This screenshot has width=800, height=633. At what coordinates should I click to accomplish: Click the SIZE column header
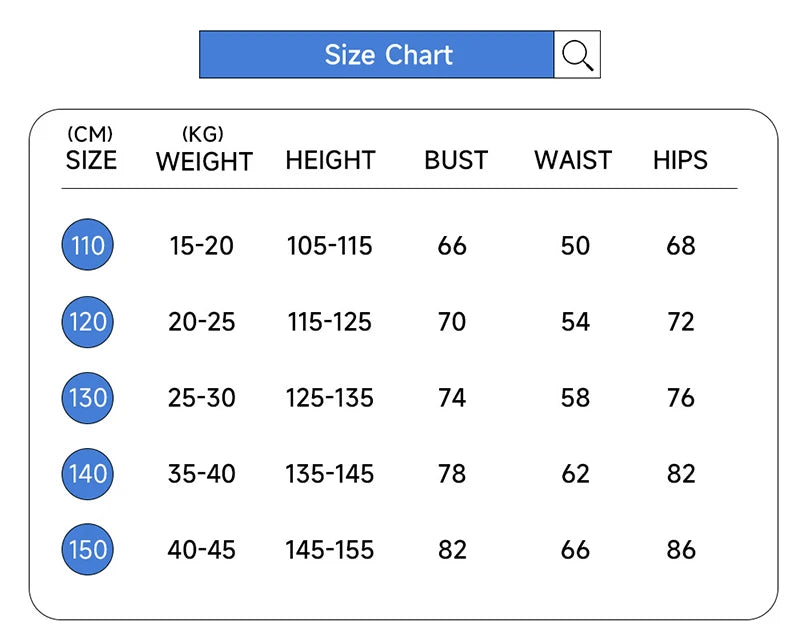pos(91,160)
